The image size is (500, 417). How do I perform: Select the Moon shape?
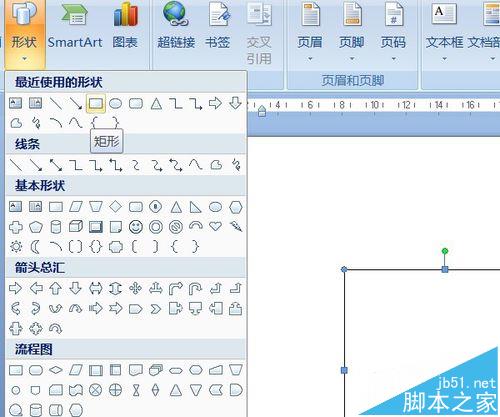click(x=35, y=247)
